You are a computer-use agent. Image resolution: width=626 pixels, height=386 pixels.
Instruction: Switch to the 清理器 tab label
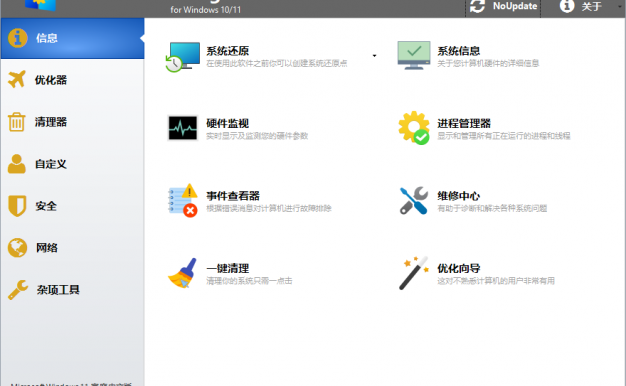pos(51,122)
